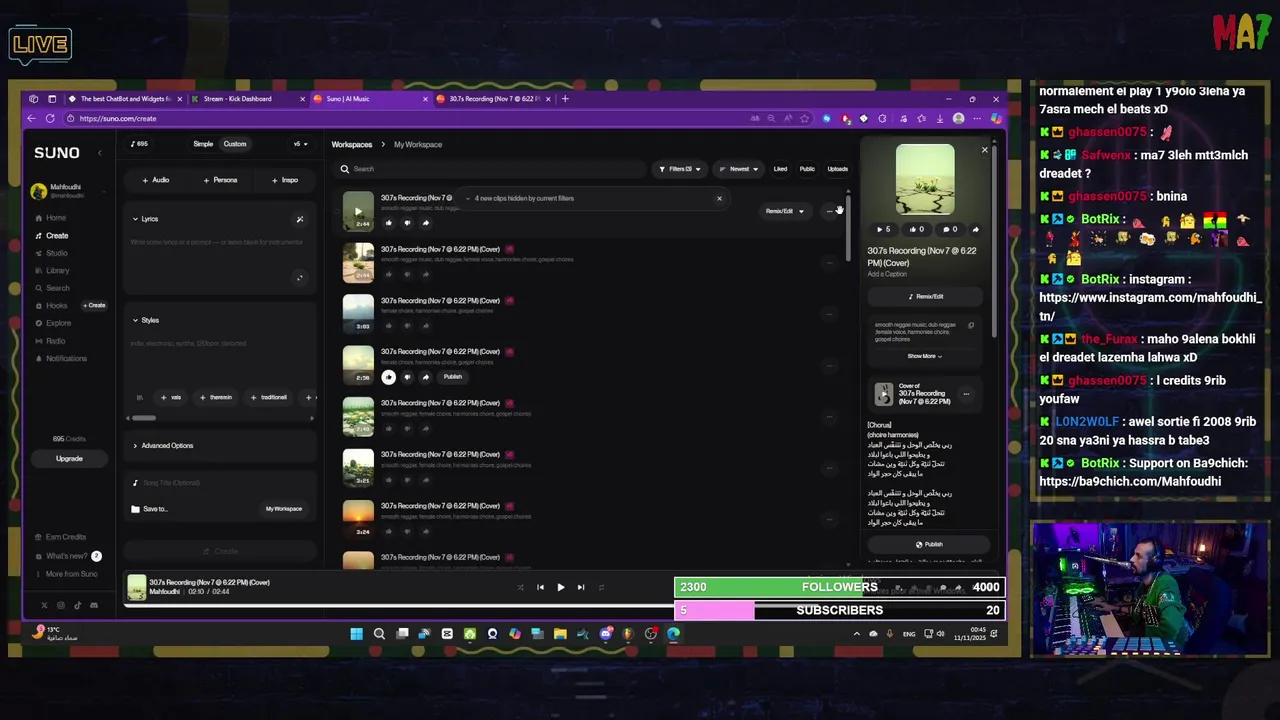Skip to previous track in player bar
Image resolution: width=1280 pixels, height=720 pixels.
pyautogui.click(x=541, y=587)
